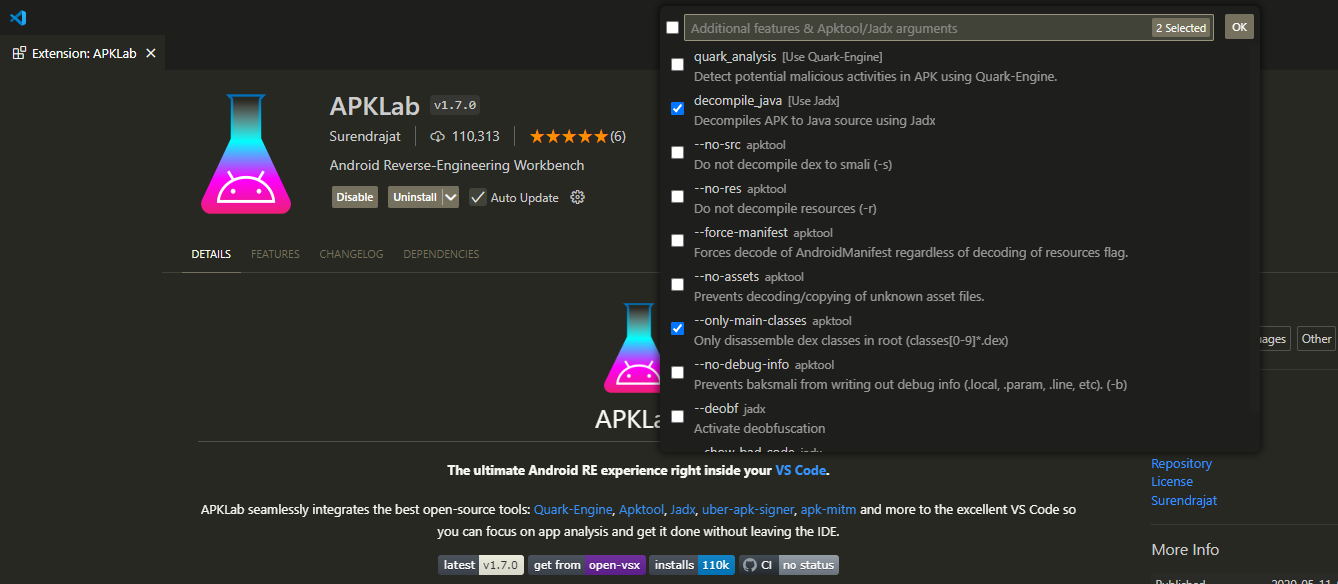Enable the --force-manifest option checkbox
The width and height of the screenshot is (1338, 584).
[678, 241]
